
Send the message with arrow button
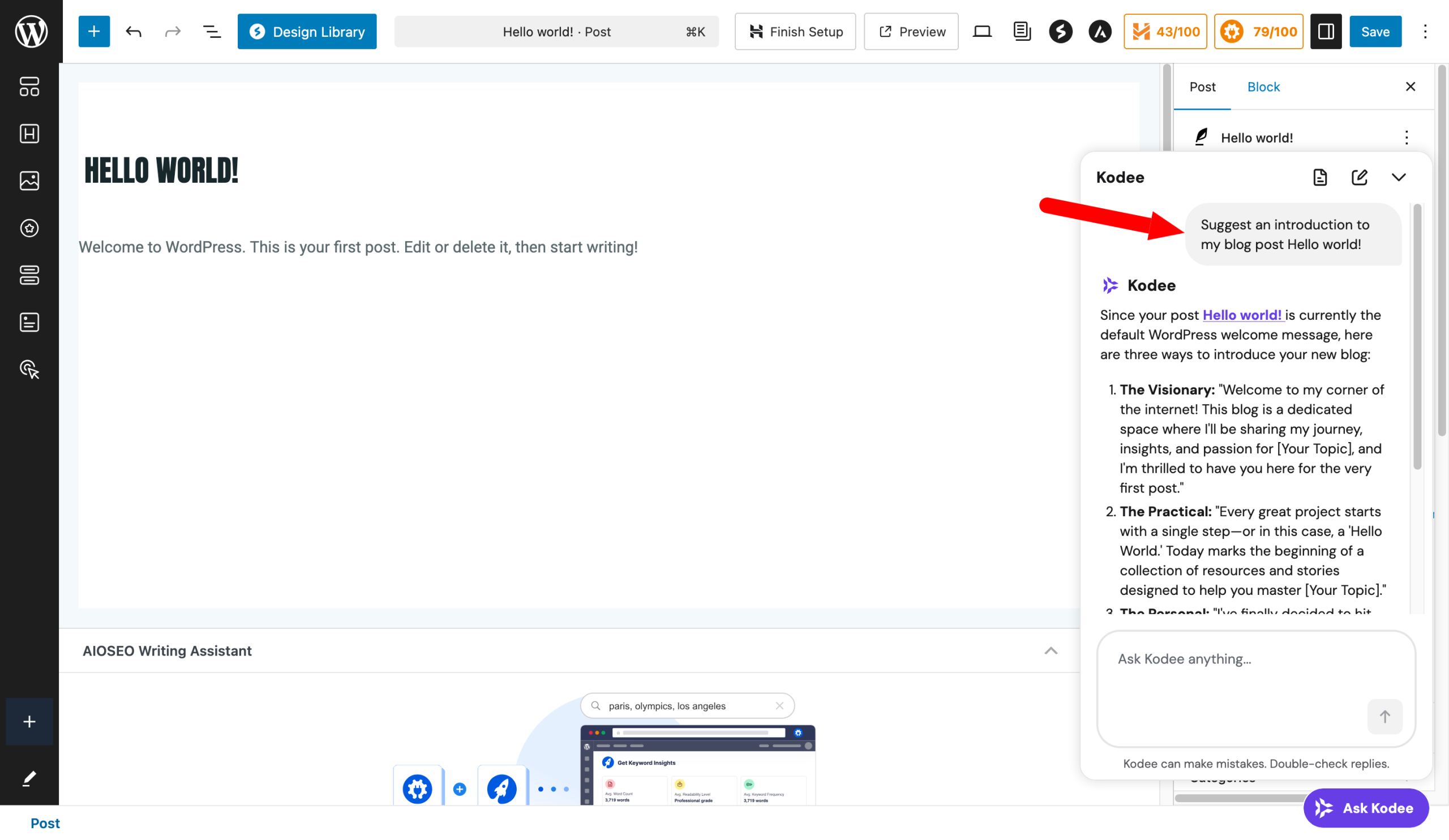(x=1384, y=717)
